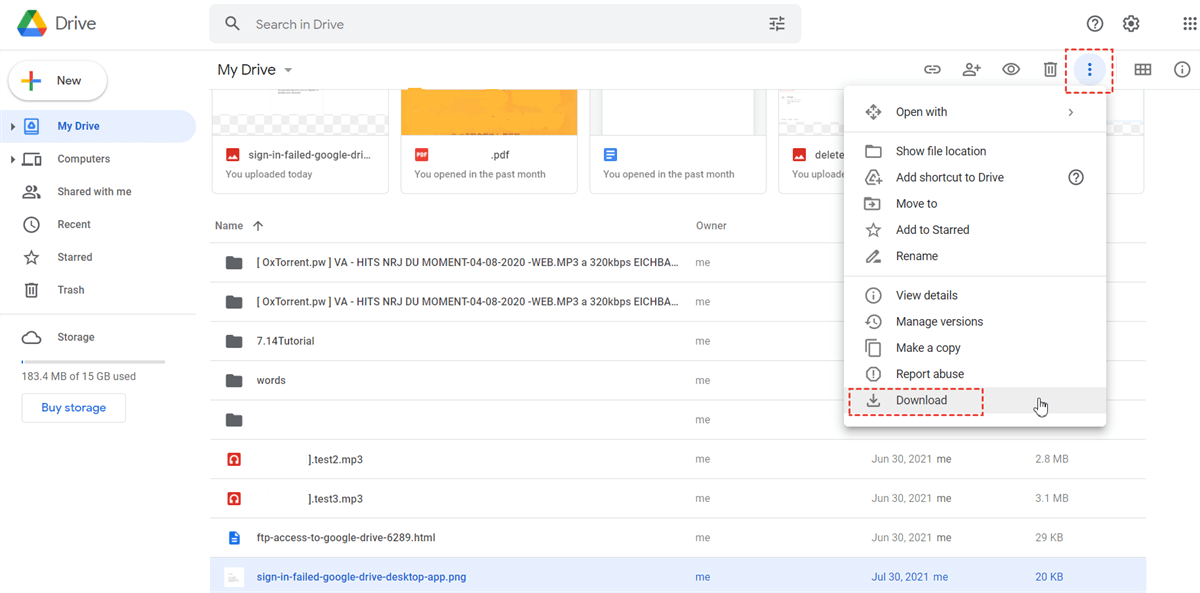Screen dimensions: 1200x593
Task: Open the three-dot More actions menu
Action: pos(1089,70)
